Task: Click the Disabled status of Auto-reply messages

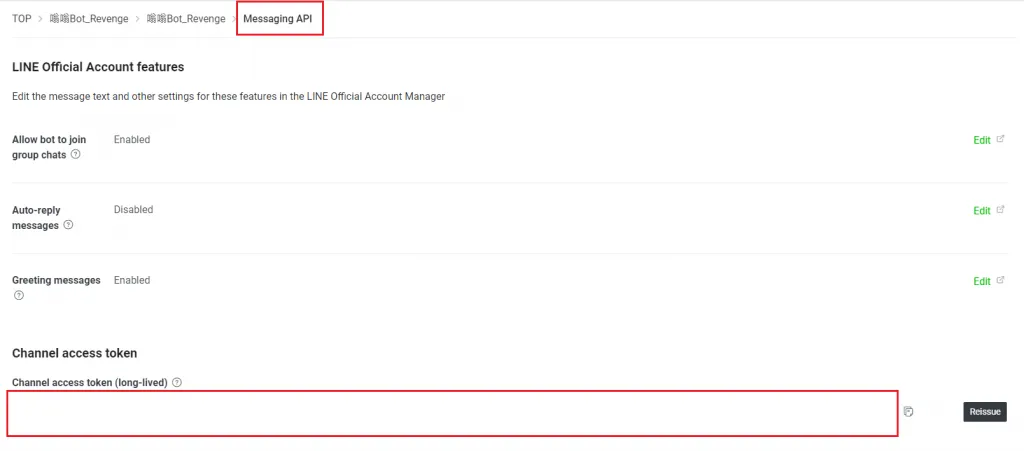Action: click(133, 210)
